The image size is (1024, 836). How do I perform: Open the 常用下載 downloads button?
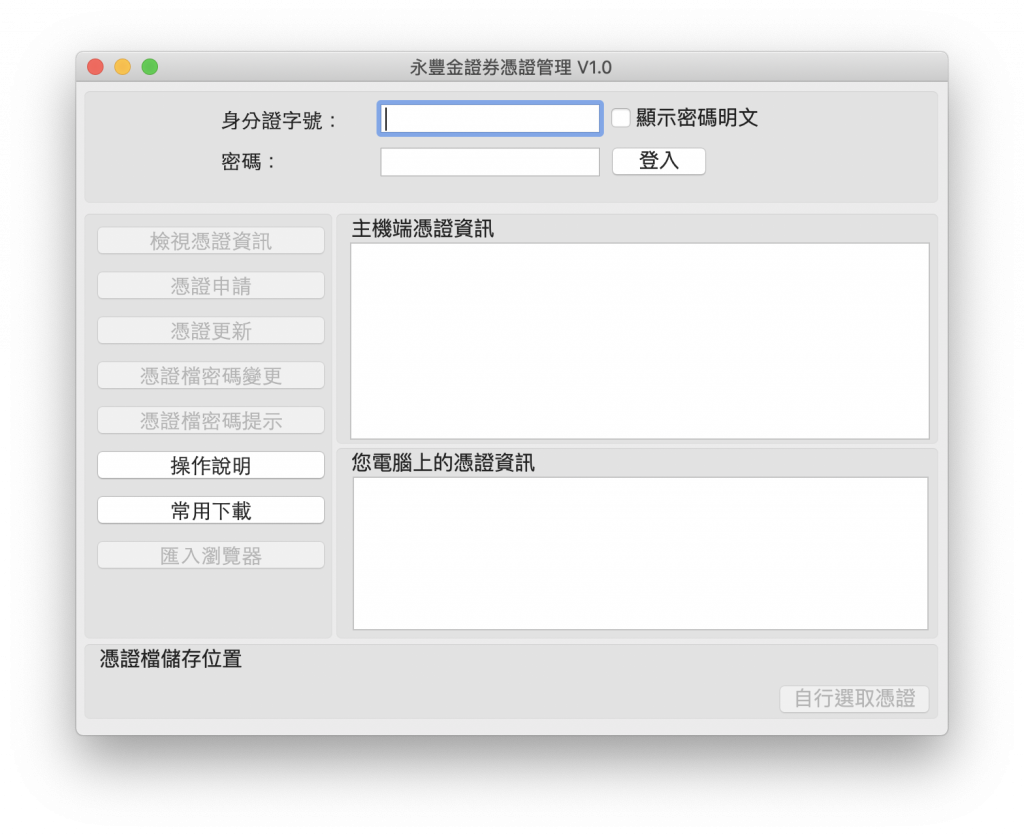point(211,511)
